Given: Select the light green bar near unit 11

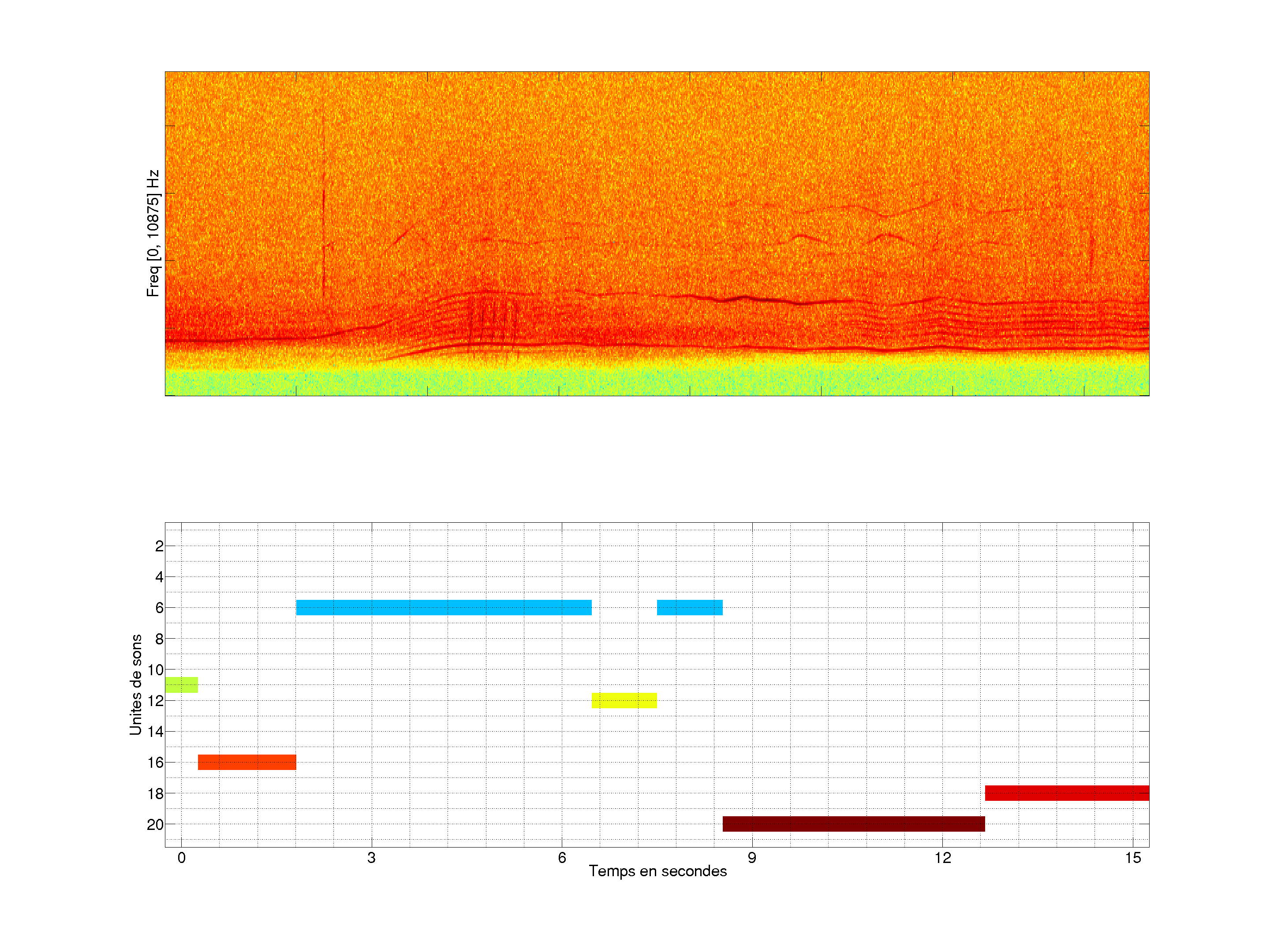Looking at the screenshot, I should pos(181,684).
